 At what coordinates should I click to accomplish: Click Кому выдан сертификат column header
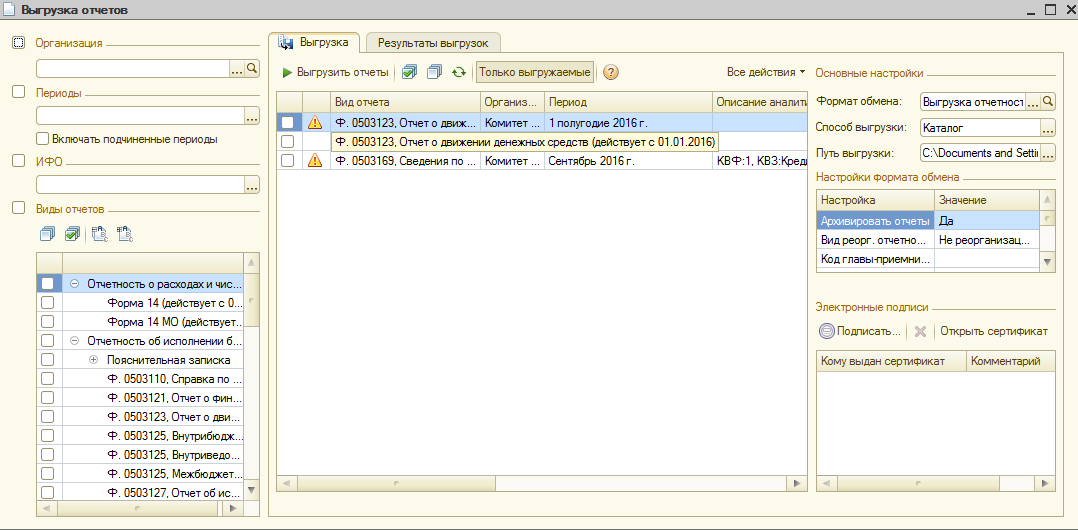click(x=891, y=362)
